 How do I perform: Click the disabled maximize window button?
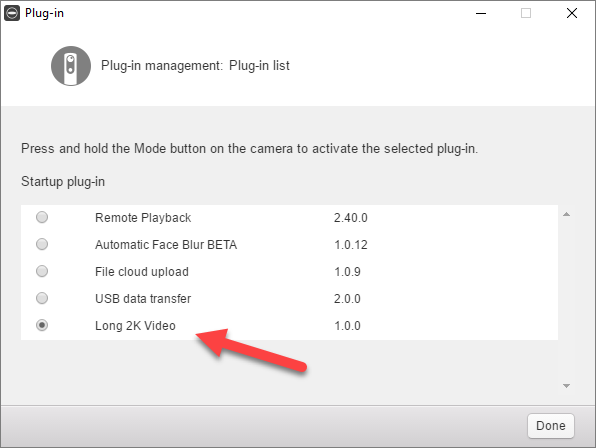tap(526, 13)
